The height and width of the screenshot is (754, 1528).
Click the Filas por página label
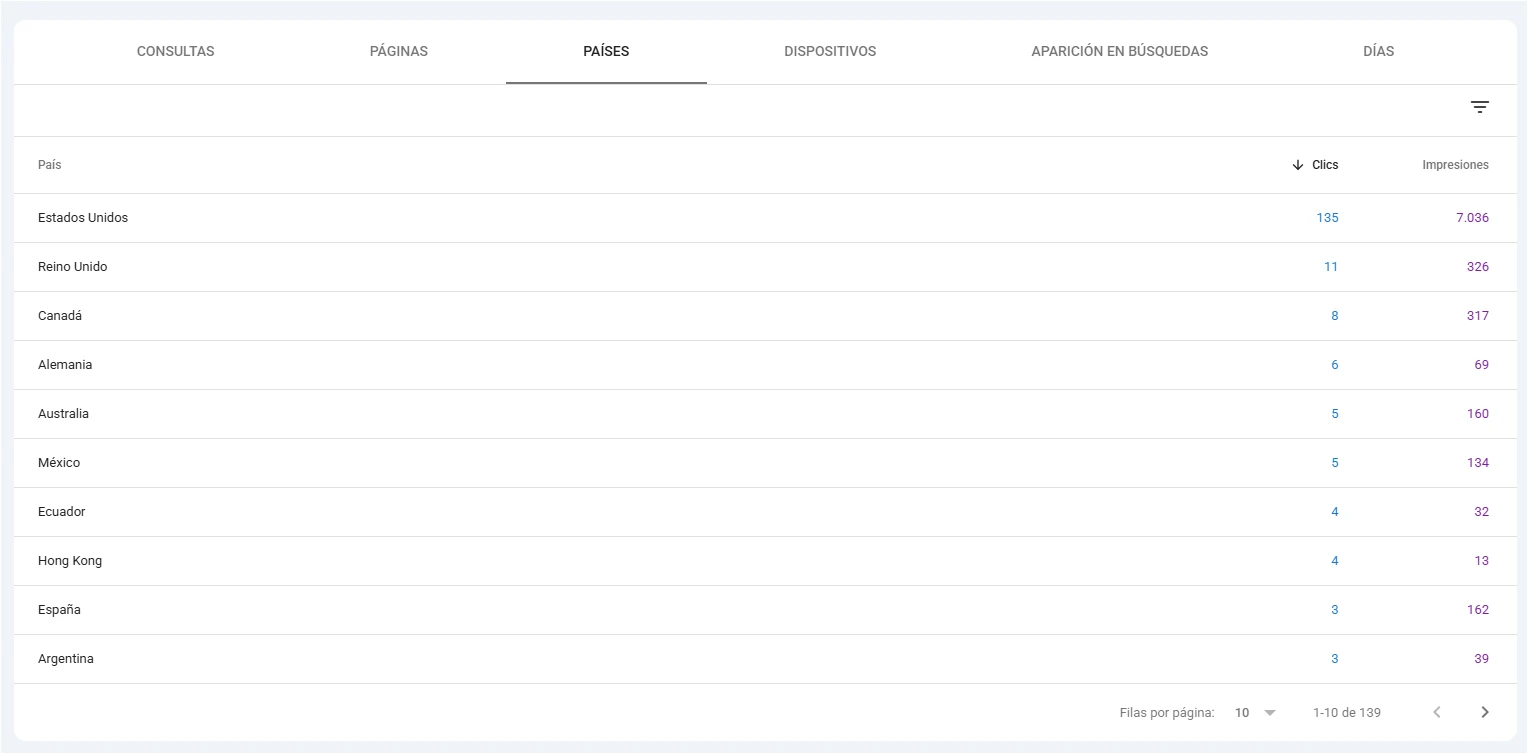click(x=1167, y=713)
